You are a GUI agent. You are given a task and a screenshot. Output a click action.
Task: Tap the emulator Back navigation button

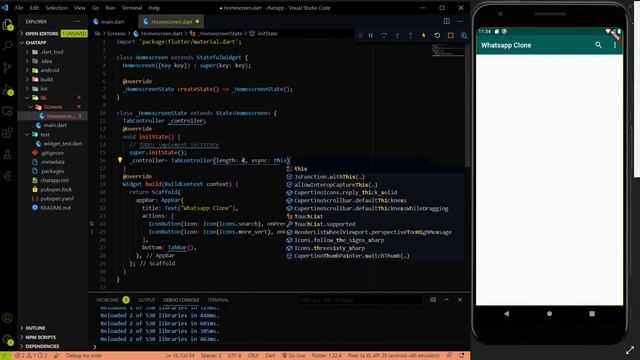(507, 313)
